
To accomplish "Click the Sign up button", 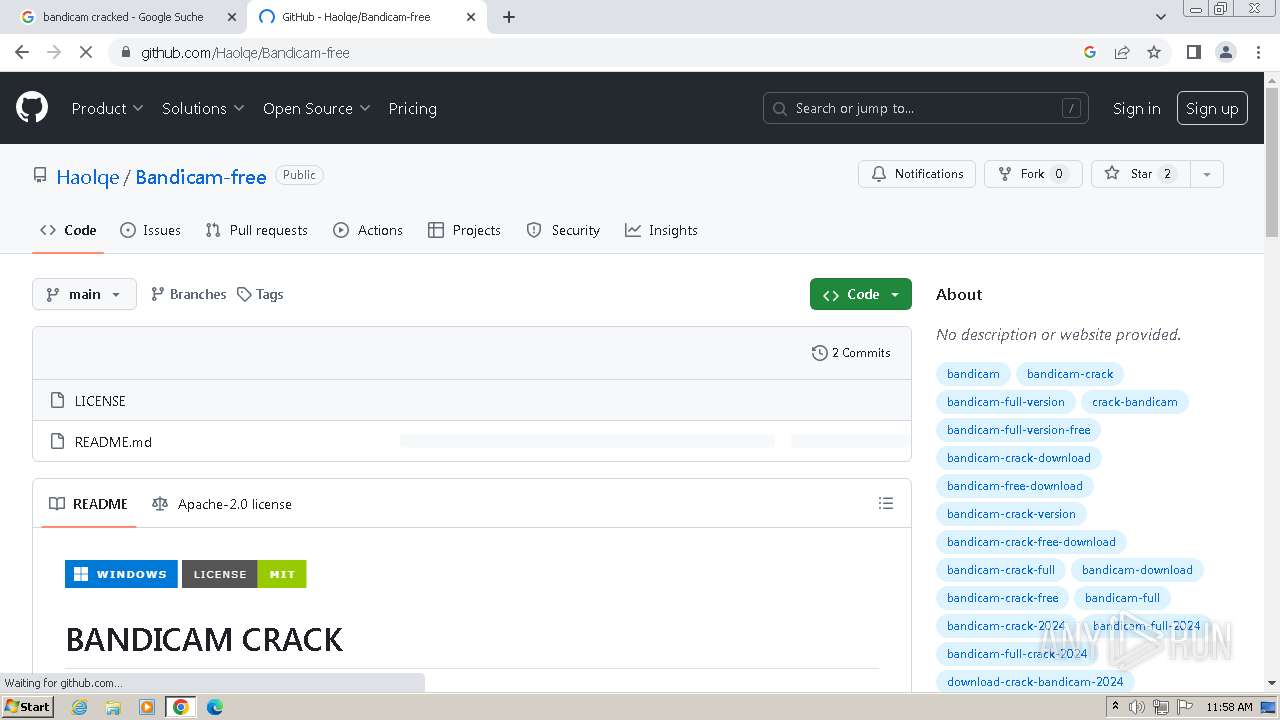I will [1212, 108].
